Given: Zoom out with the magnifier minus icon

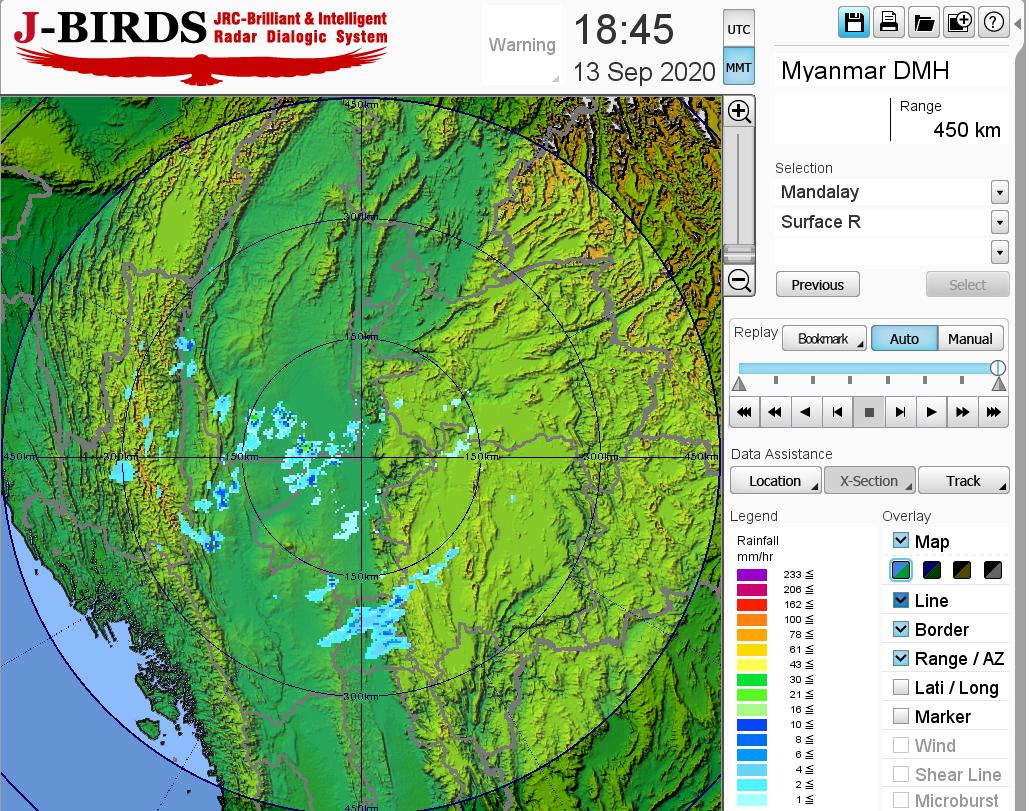Looking at the screenshot, I should [x=739, y=280].
